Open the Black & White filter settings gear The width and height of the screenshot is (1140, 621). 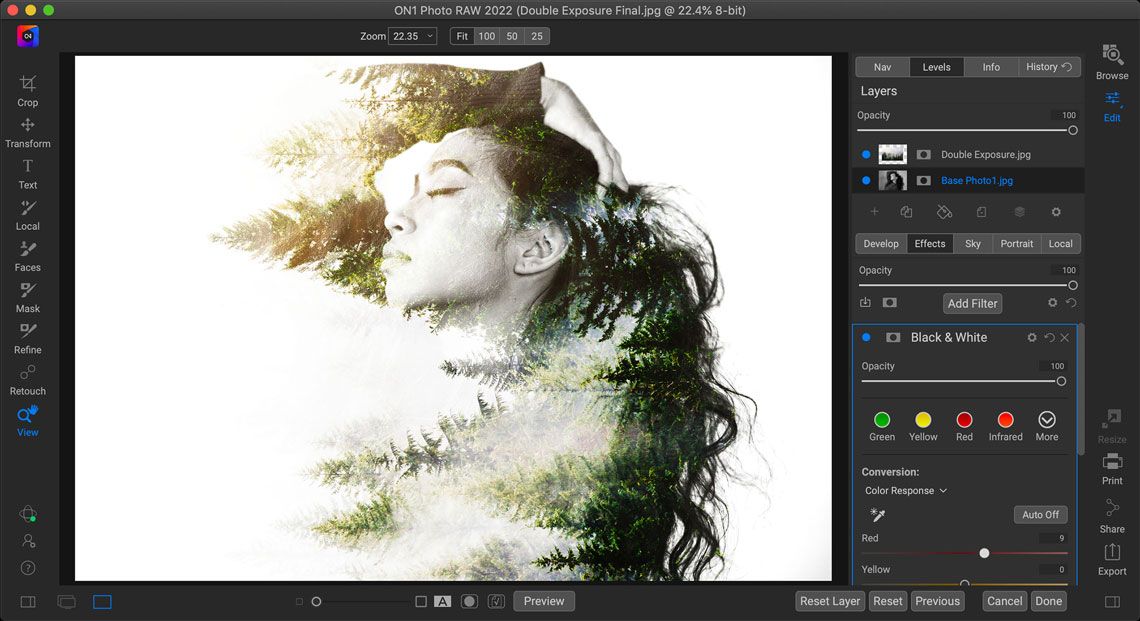[x=1031, y=337]
